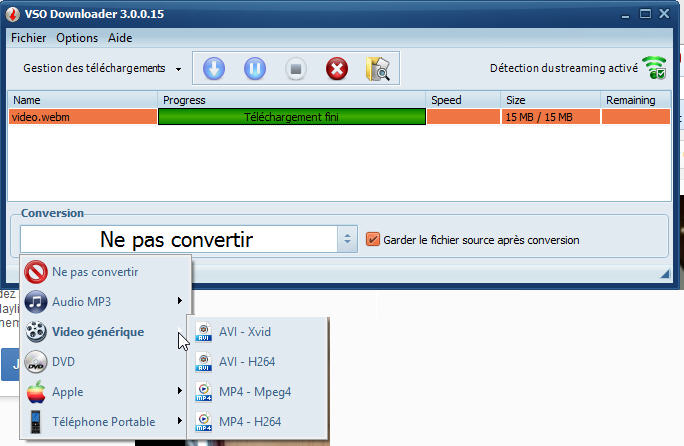
Task: Click the rainbow Apple logo icon
Action: (x=36, y=391)
